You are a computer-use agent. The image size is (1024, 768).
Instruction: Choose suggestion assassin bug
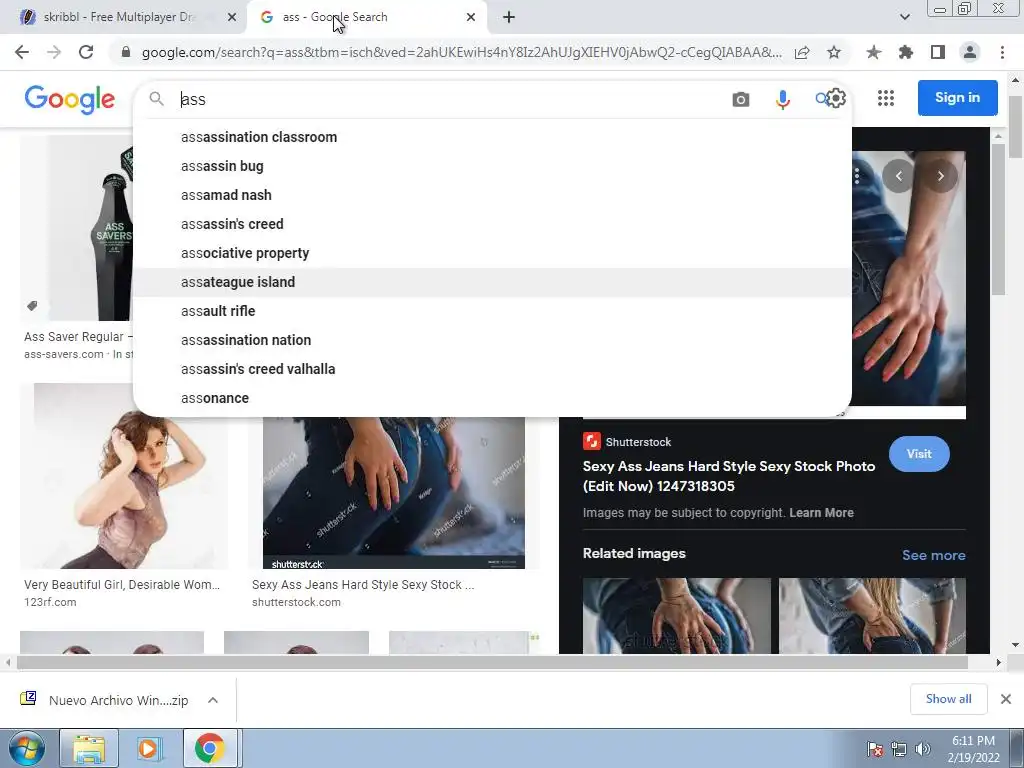[x=492, y=166]
